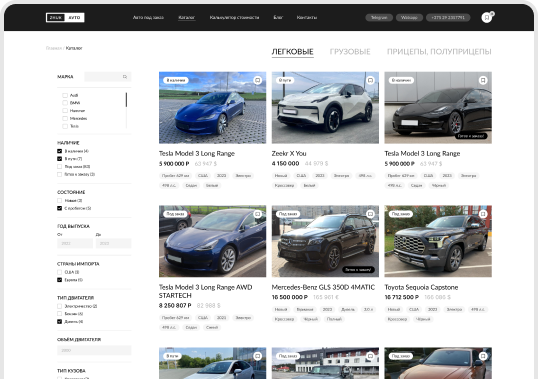Open the white Zeekr X You photo
Screen dimensions: 538x379
325,108
